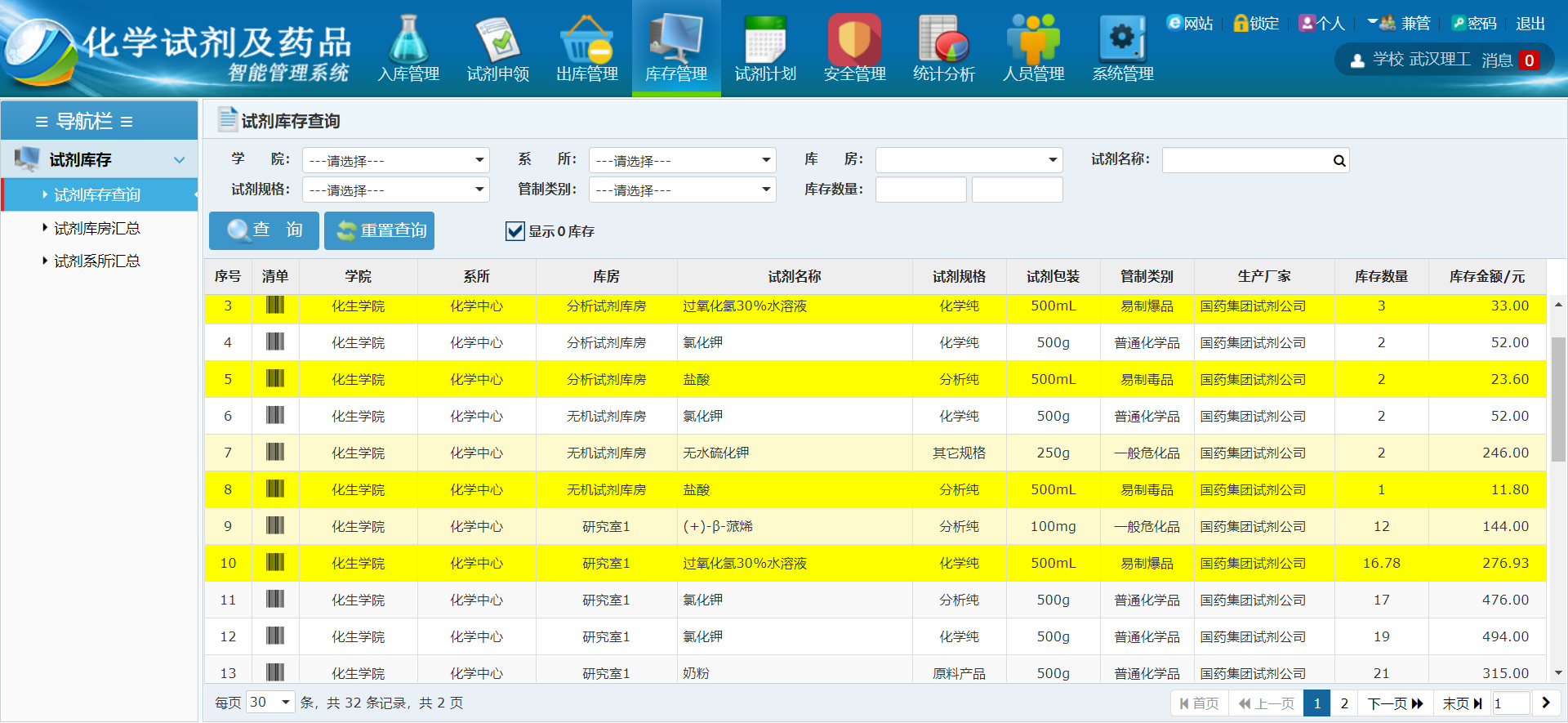Click the 查询 button
Viewport: 1568px width, 723px height.
pyautogui.click(x=264, y=230)
